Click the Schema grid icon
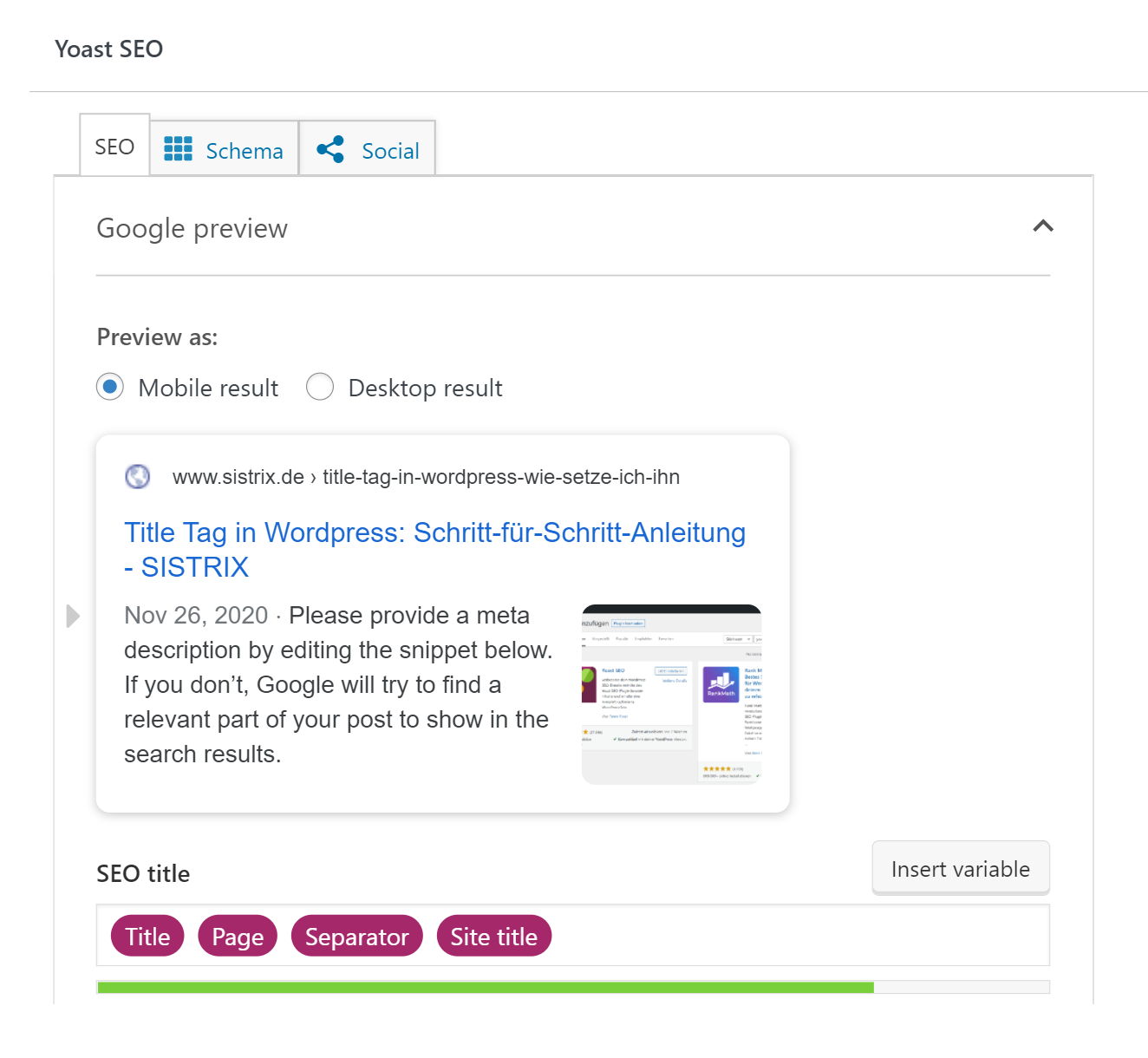1148x1058 pixels. [178, 149]
